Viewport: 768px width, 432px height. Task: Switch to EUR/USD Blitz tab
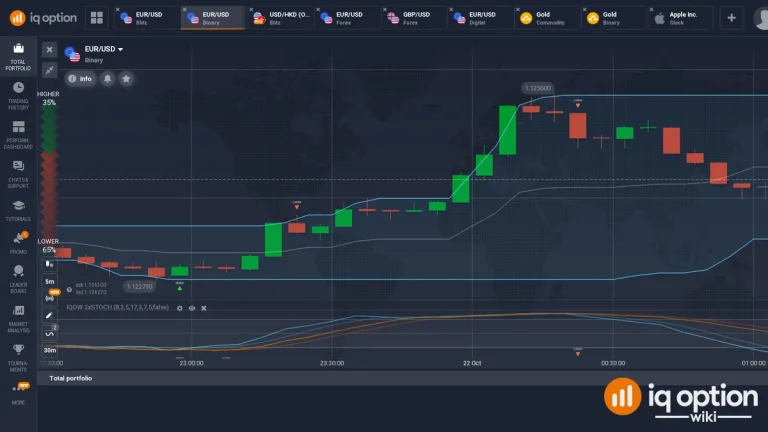[147, 18]
